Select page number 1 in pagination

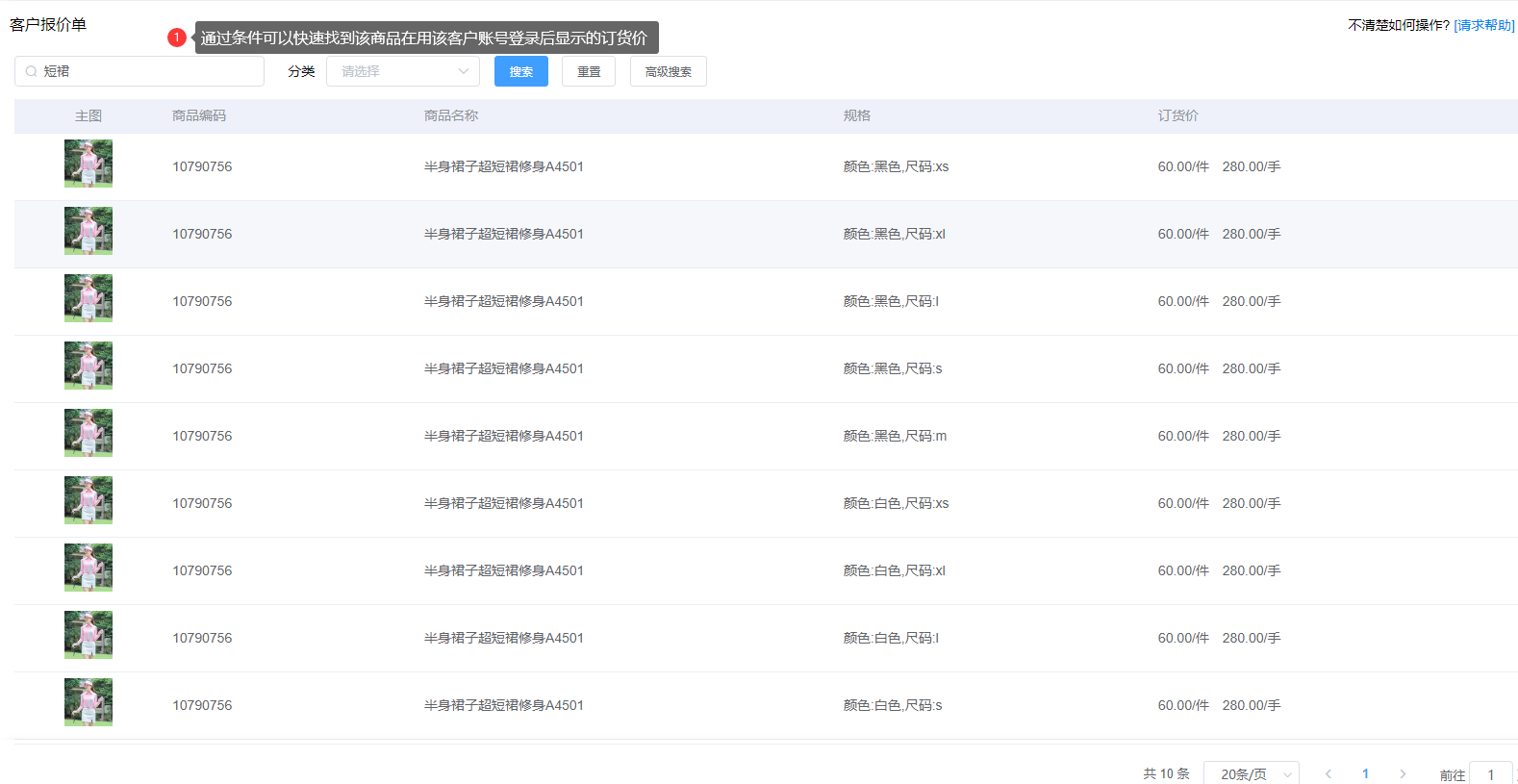click(1365, 773)
